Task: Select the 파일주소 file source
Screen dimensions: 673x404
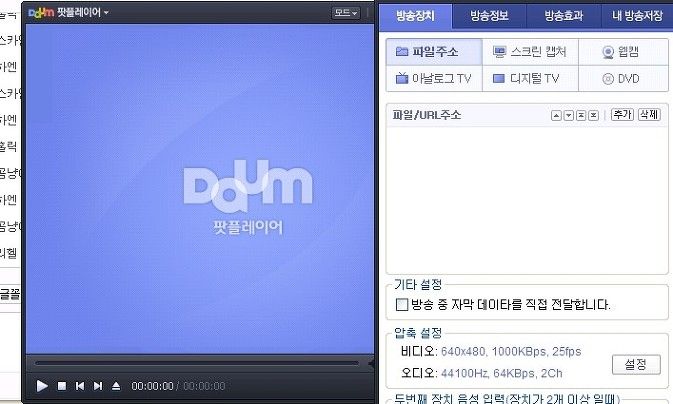Action: pos(434,52)
